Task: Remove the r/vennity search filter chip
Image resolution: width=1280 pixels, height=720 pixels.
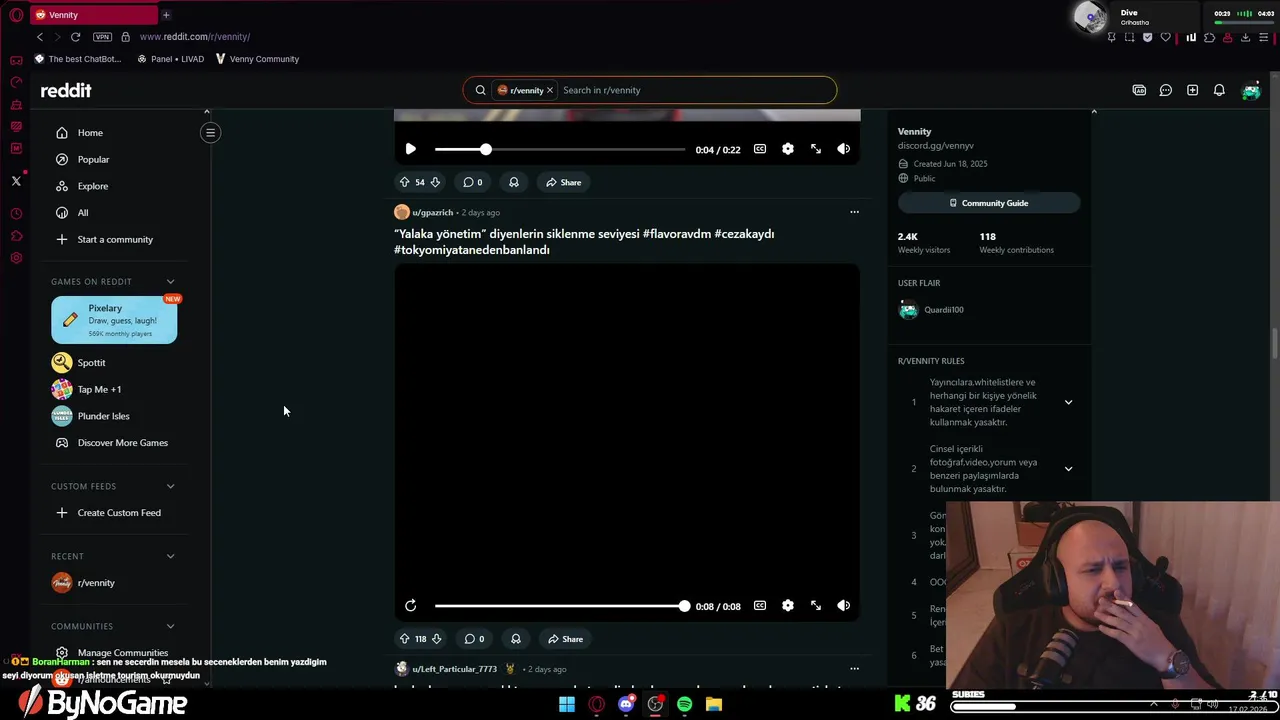Action: tap(549, 90)
